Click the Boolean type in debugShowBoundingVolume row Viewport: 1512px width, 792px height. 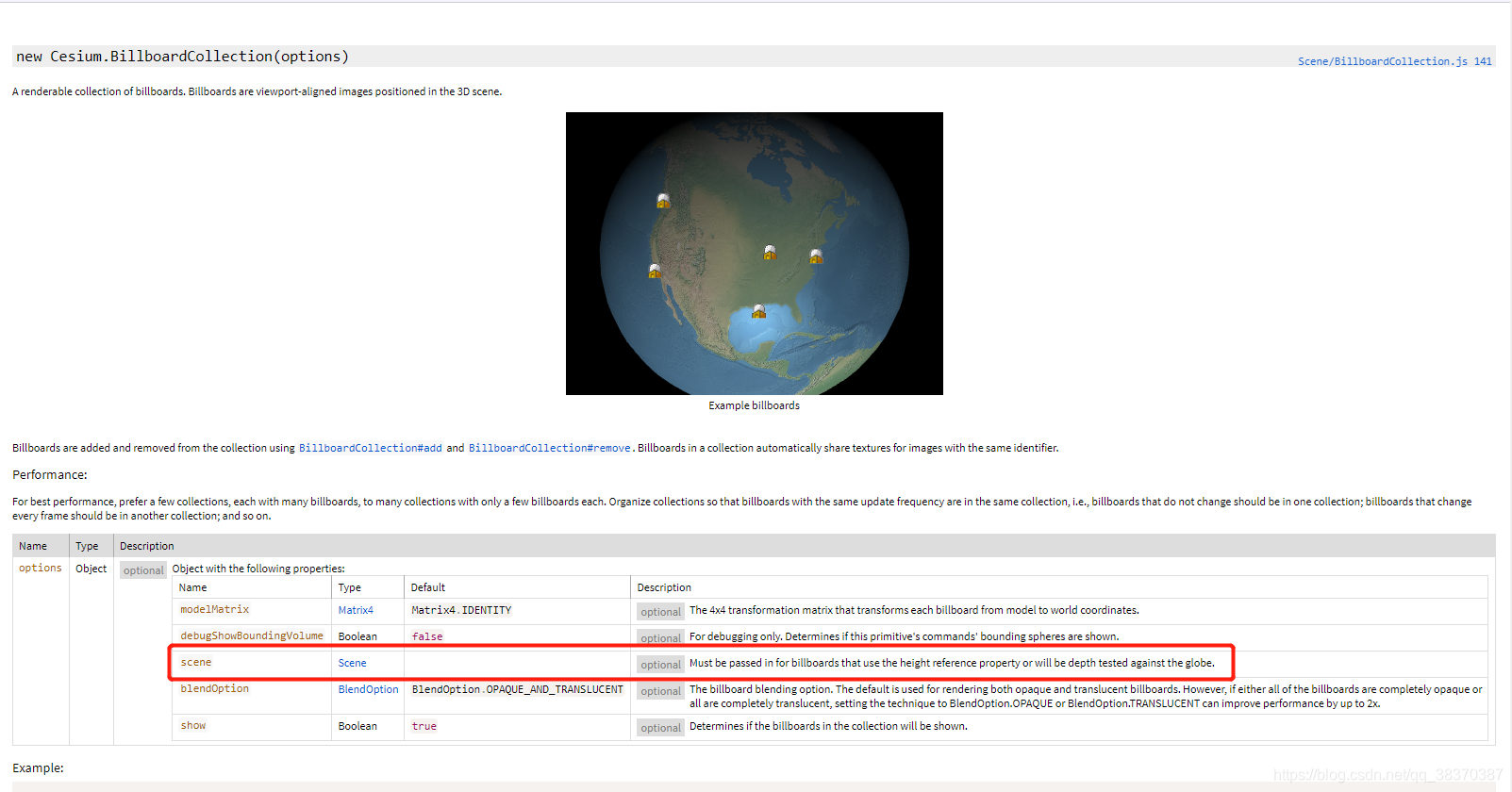357,636
